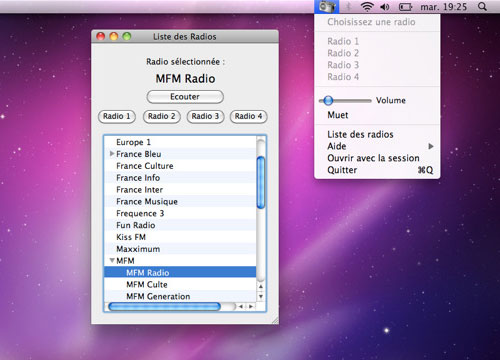
Task: Select Quitter from the menu
Action: click(377, 170)
